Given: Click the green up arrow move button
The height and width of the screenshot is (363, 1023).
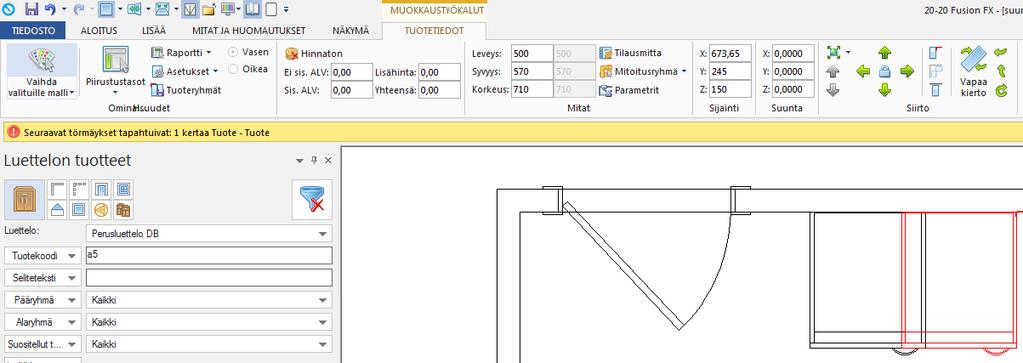Looking at the screenshot, I should pos(884,52).
